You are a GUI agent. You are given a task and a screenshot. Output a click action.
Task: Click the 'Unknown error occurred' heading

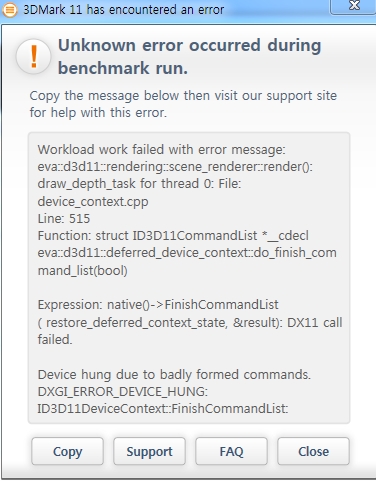(189, 57)
